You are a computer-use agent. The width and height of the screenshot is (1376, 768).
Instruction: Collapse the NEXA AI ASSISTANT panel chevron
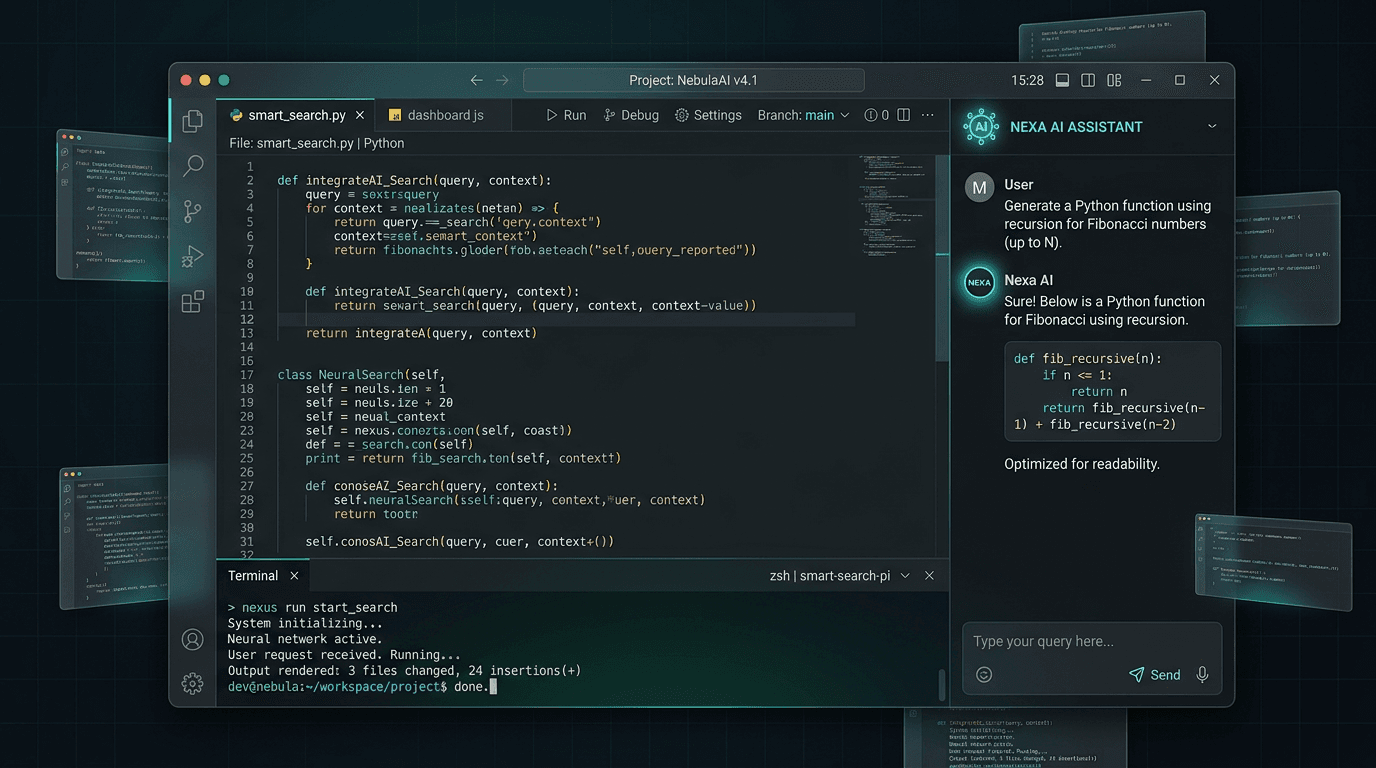tap(1211, 127)
